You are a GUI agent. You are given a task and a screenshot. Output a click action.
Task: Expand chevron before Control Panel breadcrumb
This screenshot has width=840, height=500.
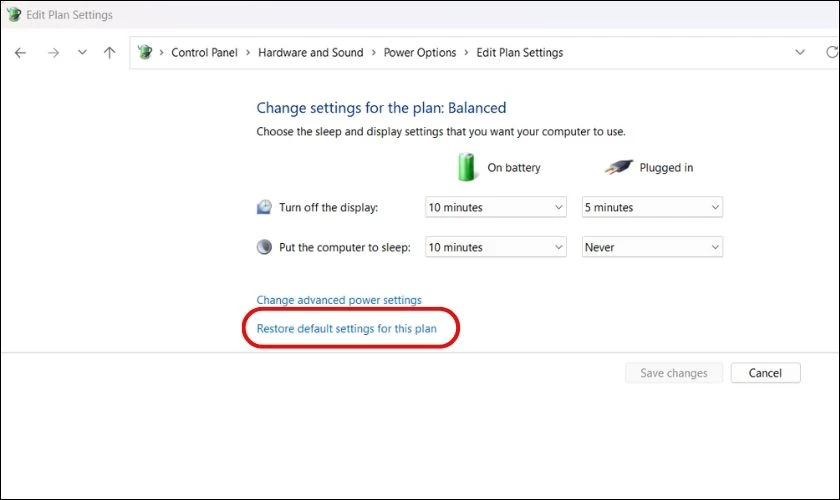click(161, 53)
